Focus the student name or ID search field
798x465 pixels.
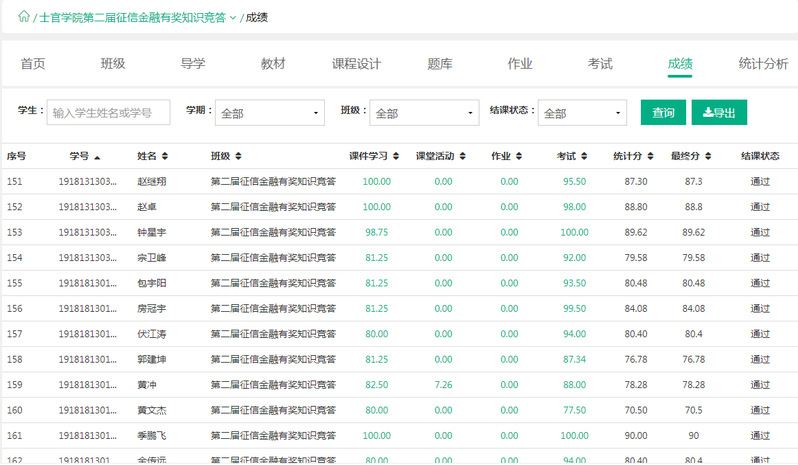[x=108, y=112]
